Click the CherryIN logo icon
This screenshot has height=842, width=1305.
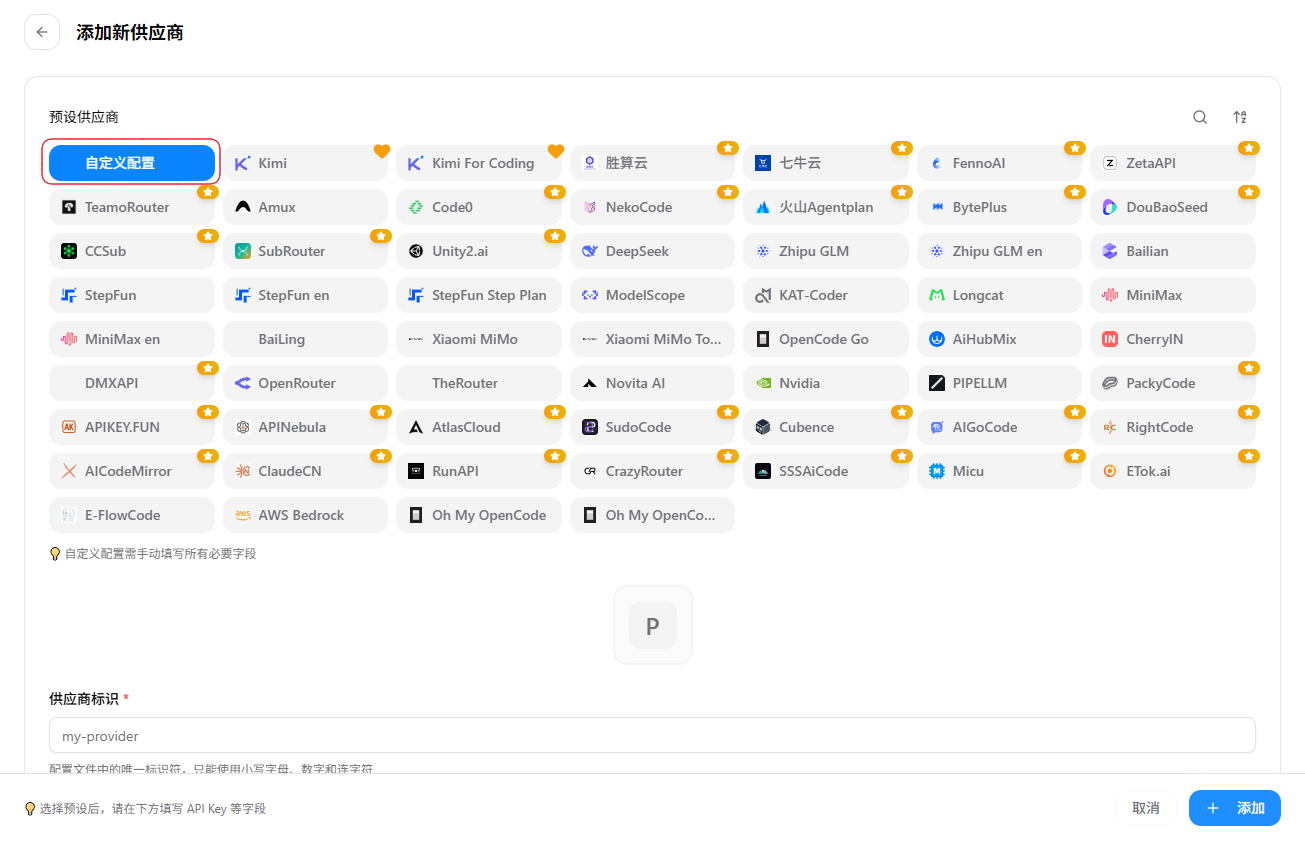(1110, 339)
